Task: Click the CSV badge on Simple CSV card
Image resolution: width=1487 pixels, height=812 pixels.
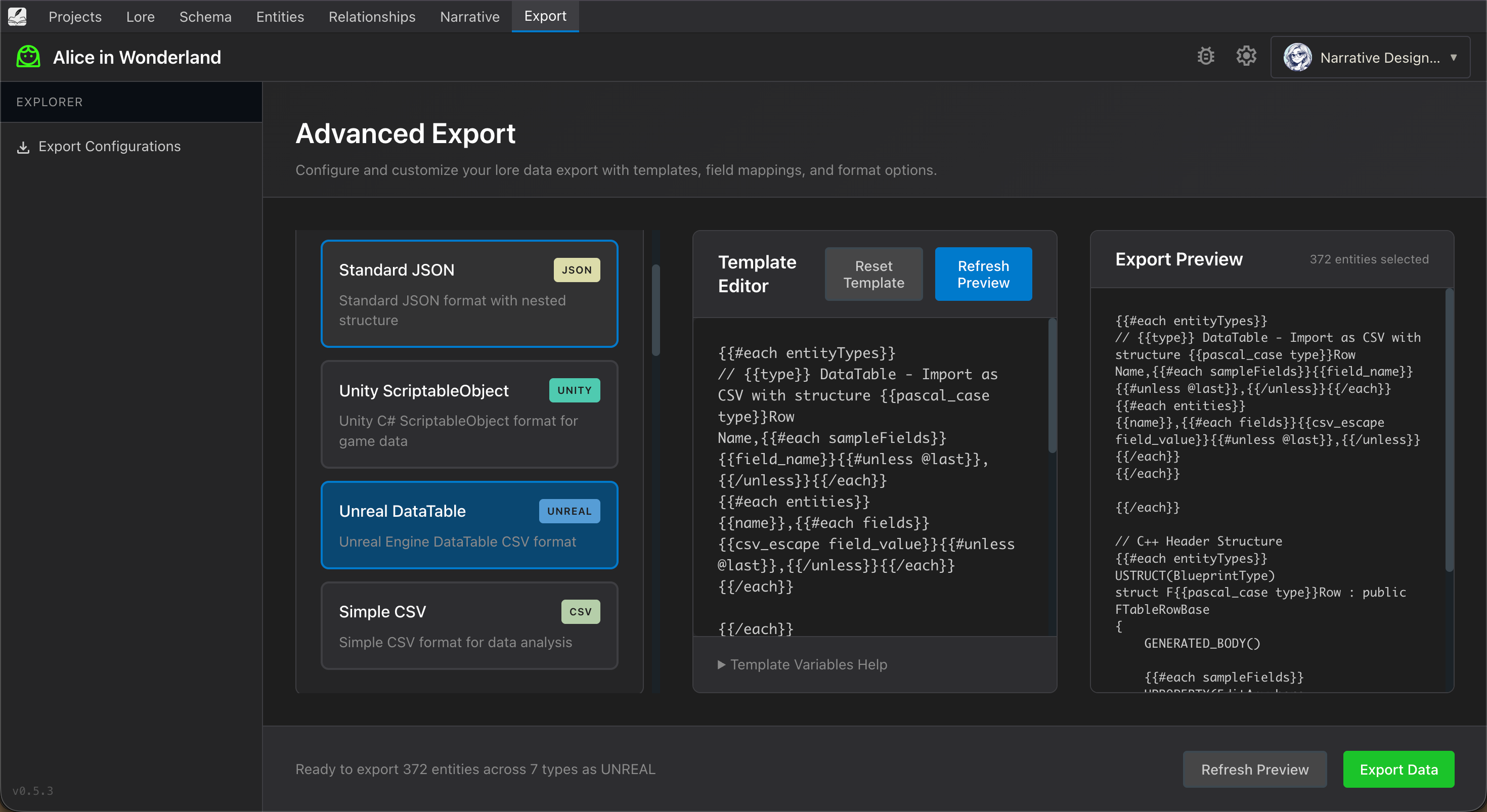Action: click(580, 611)
